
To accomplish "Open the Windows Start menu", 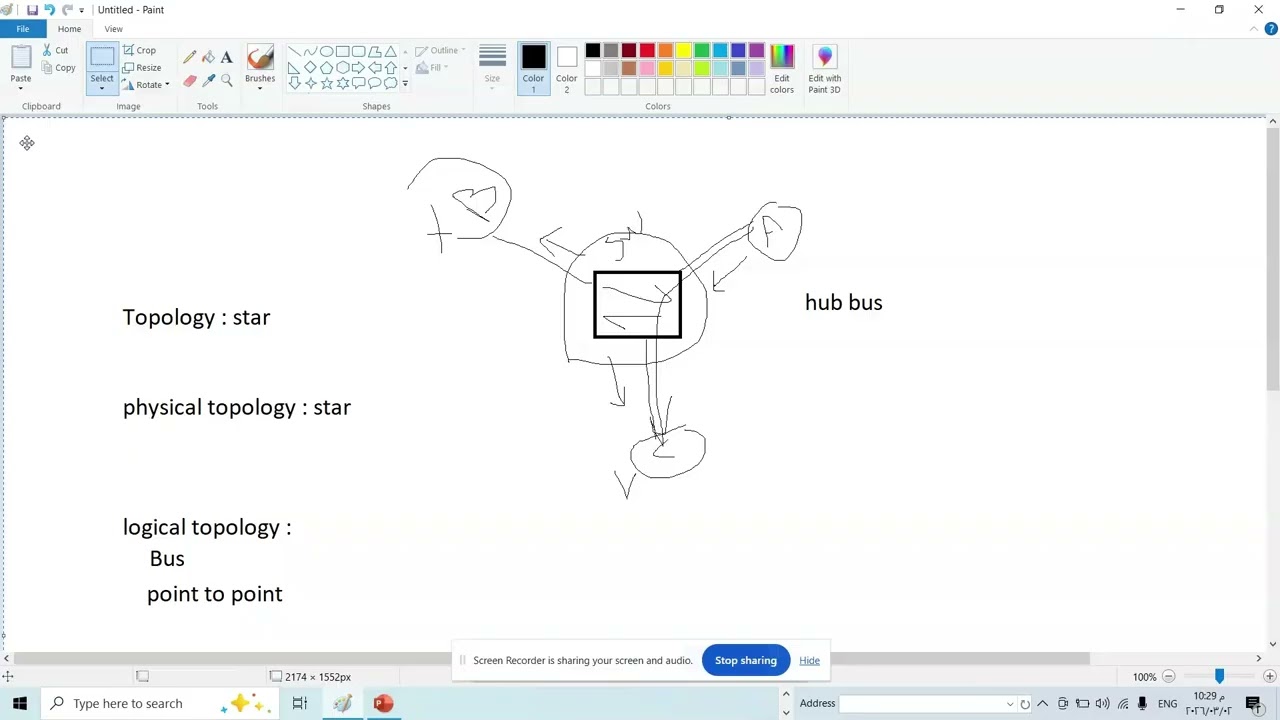I will coord(20,703).
